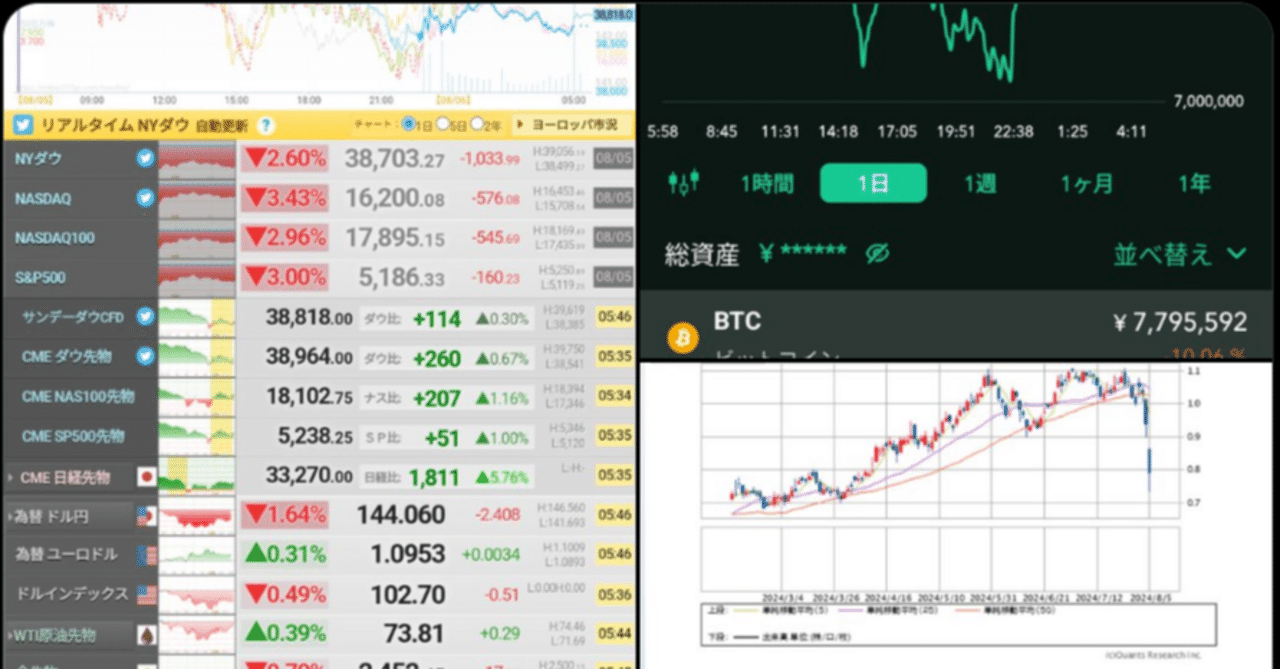
Task: Select the チャート 5日 radio button
Action: 444,125
